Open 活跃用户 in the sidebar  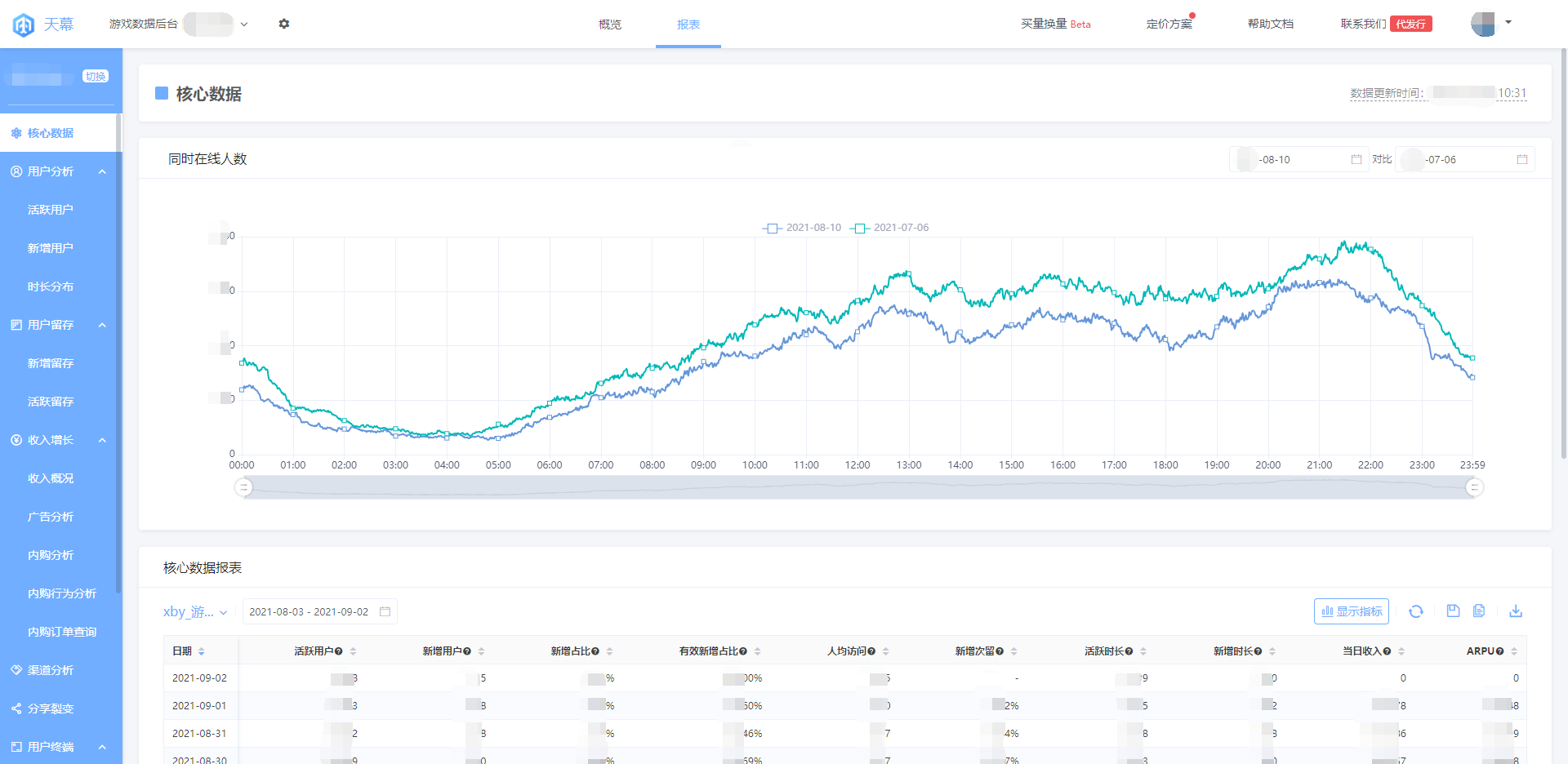[x=51, y=210]
